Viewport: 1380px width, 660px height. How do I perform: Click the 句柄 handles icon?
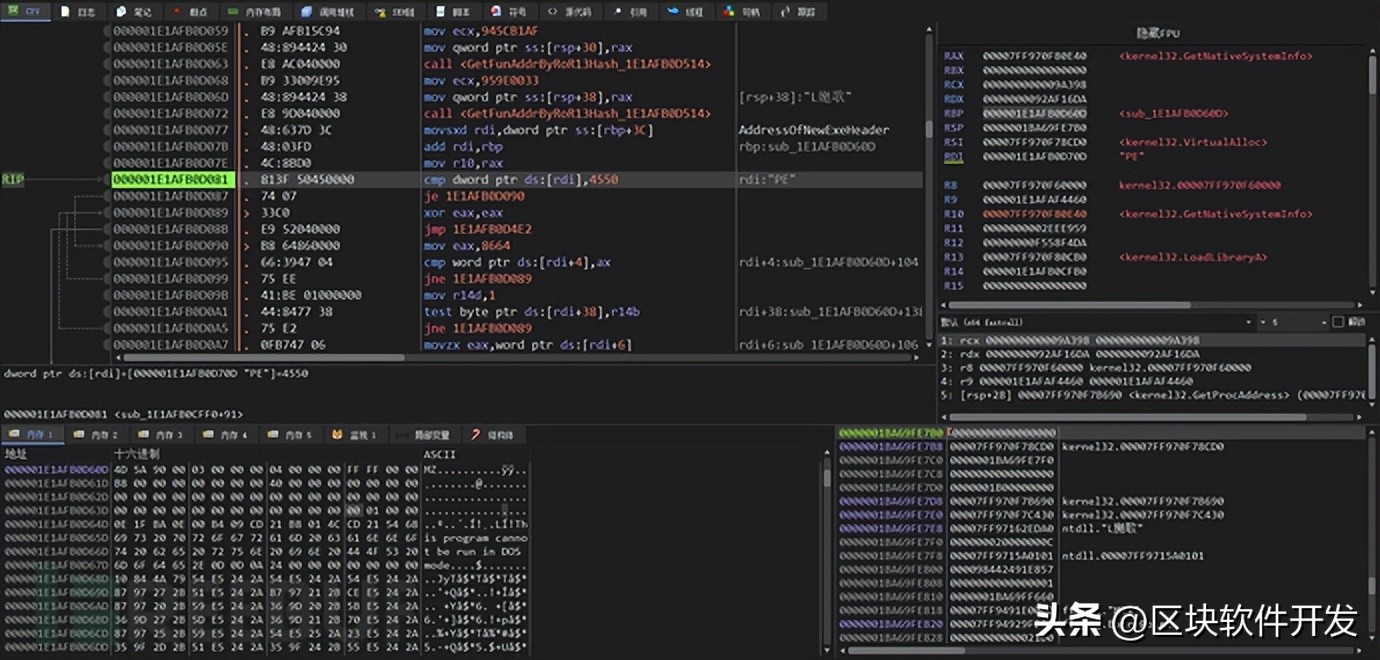pos(728,11)
